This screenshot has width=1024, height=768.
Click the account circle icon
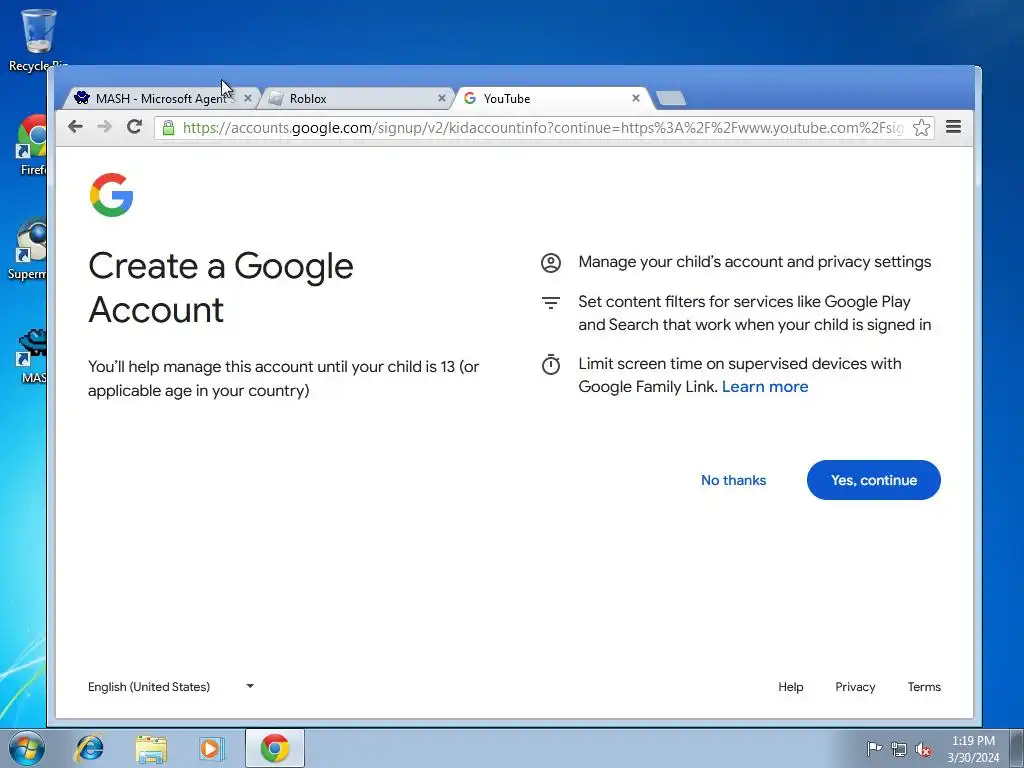click(x=551, y=263)
